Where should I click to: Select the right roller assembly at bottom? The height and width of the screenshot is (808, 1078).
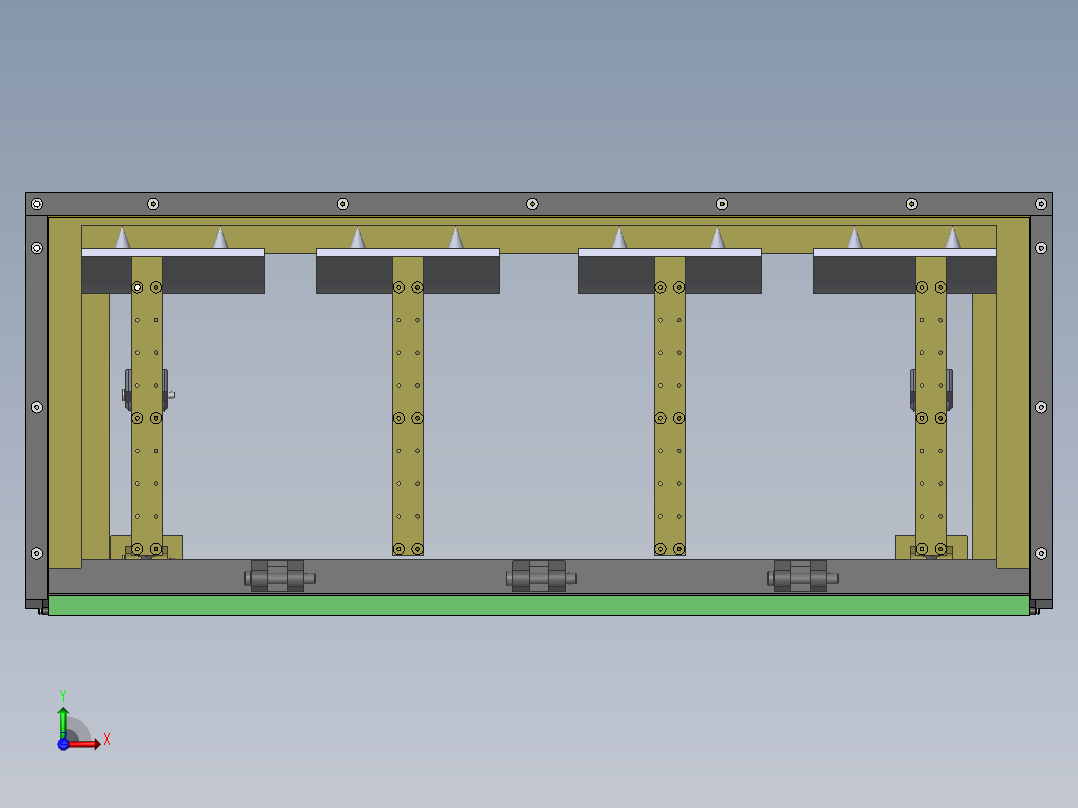800,578
